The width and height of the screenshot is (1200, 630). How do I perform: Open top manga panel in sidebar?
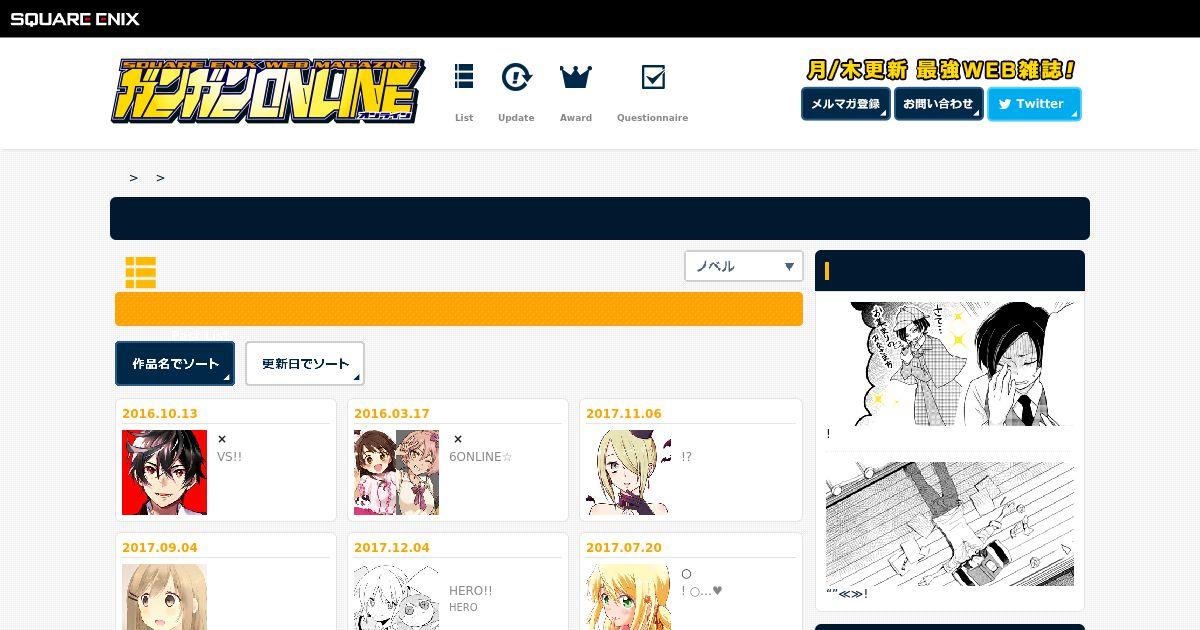950,364
